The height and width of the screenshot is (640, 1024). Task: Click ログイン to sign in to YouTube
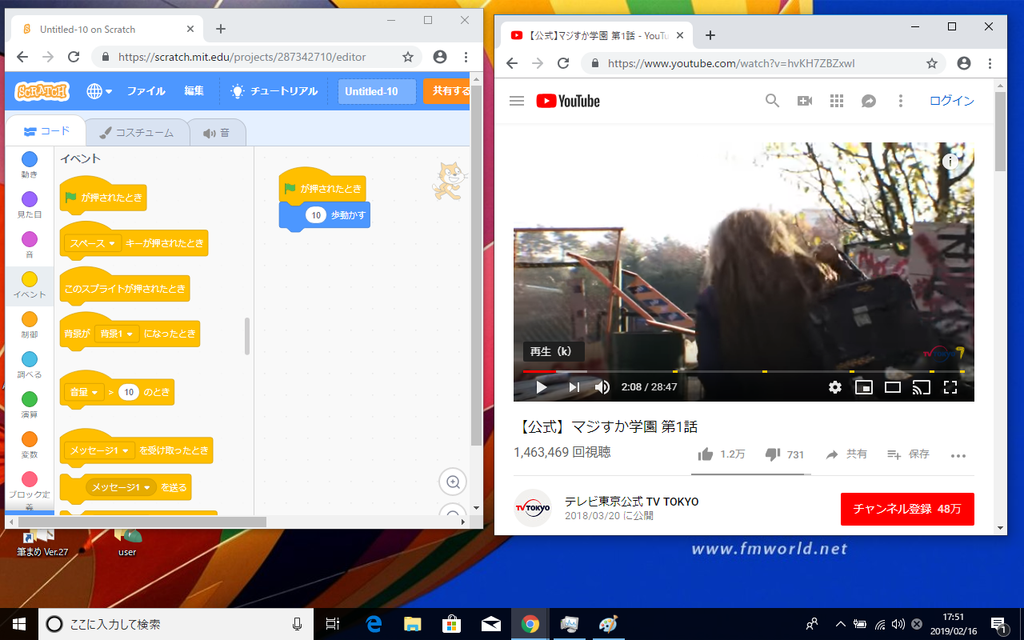952,101
